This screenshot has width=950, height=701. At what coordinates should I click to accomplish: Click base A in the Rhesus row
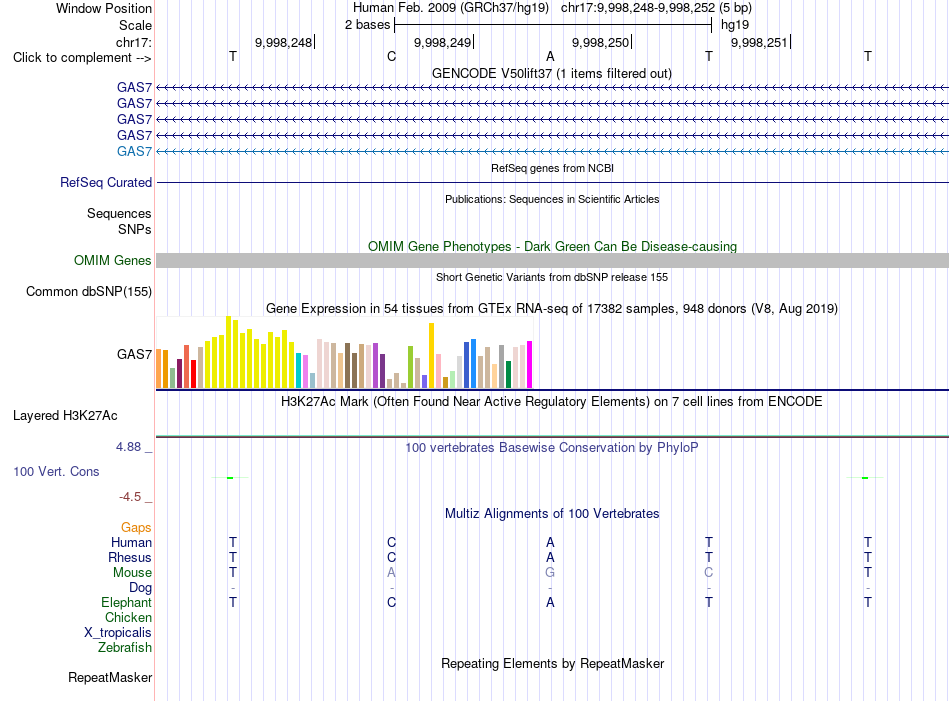tap(550, 557)
